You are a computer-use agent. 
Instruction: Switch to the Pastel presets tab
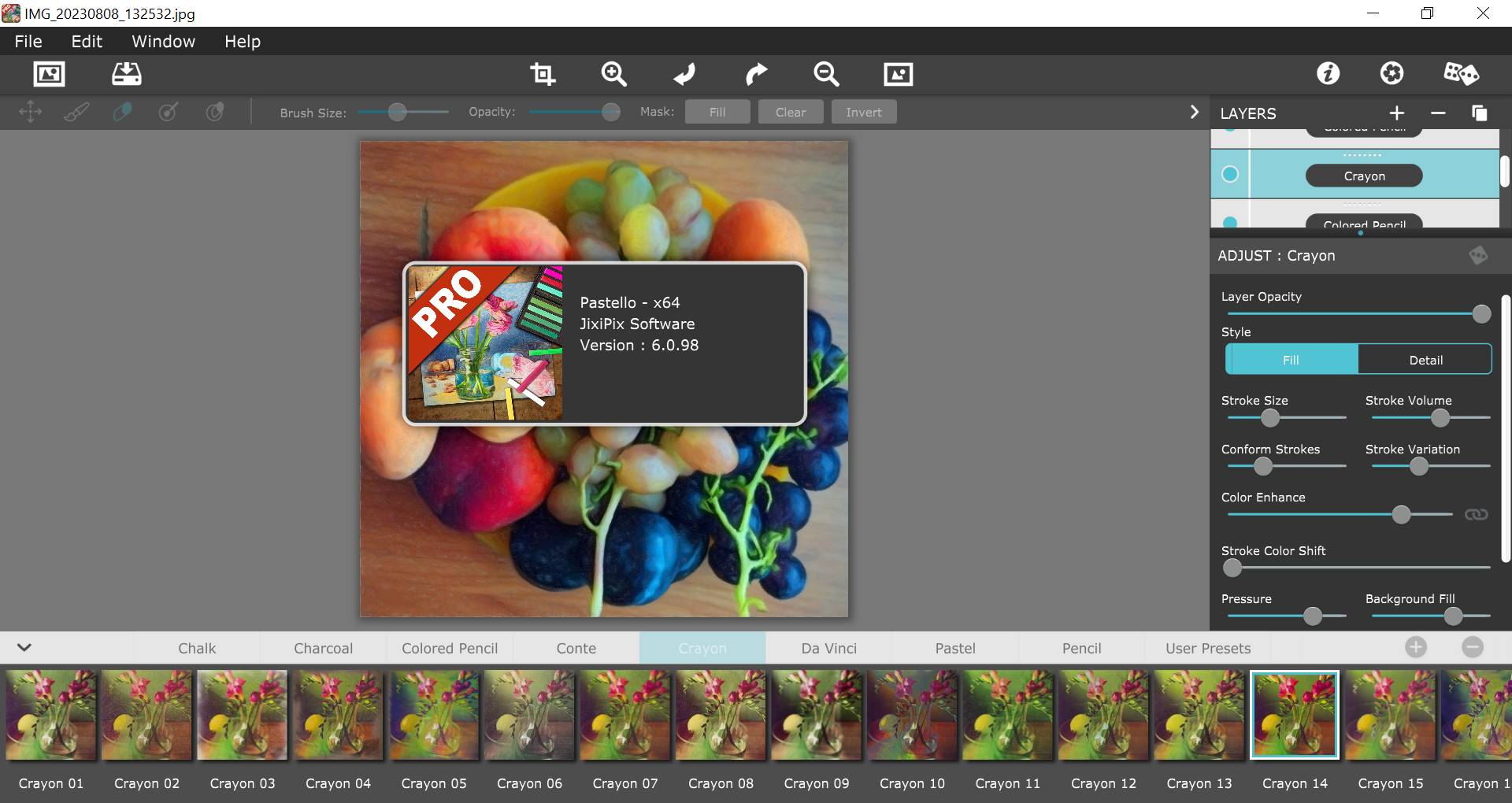(954, 648)
